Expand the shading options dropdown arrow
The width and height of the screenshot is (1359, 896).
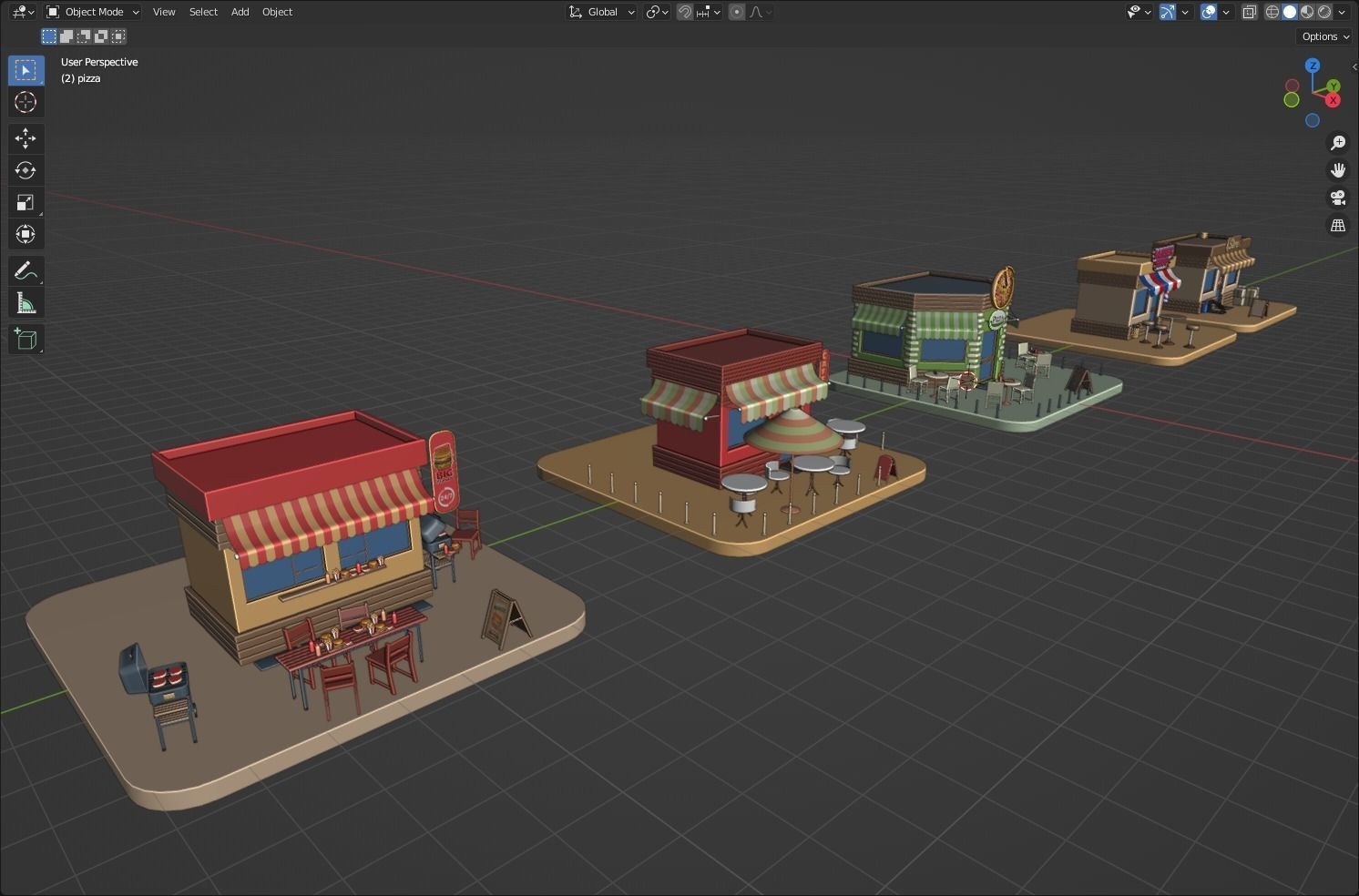[1342, 12]
